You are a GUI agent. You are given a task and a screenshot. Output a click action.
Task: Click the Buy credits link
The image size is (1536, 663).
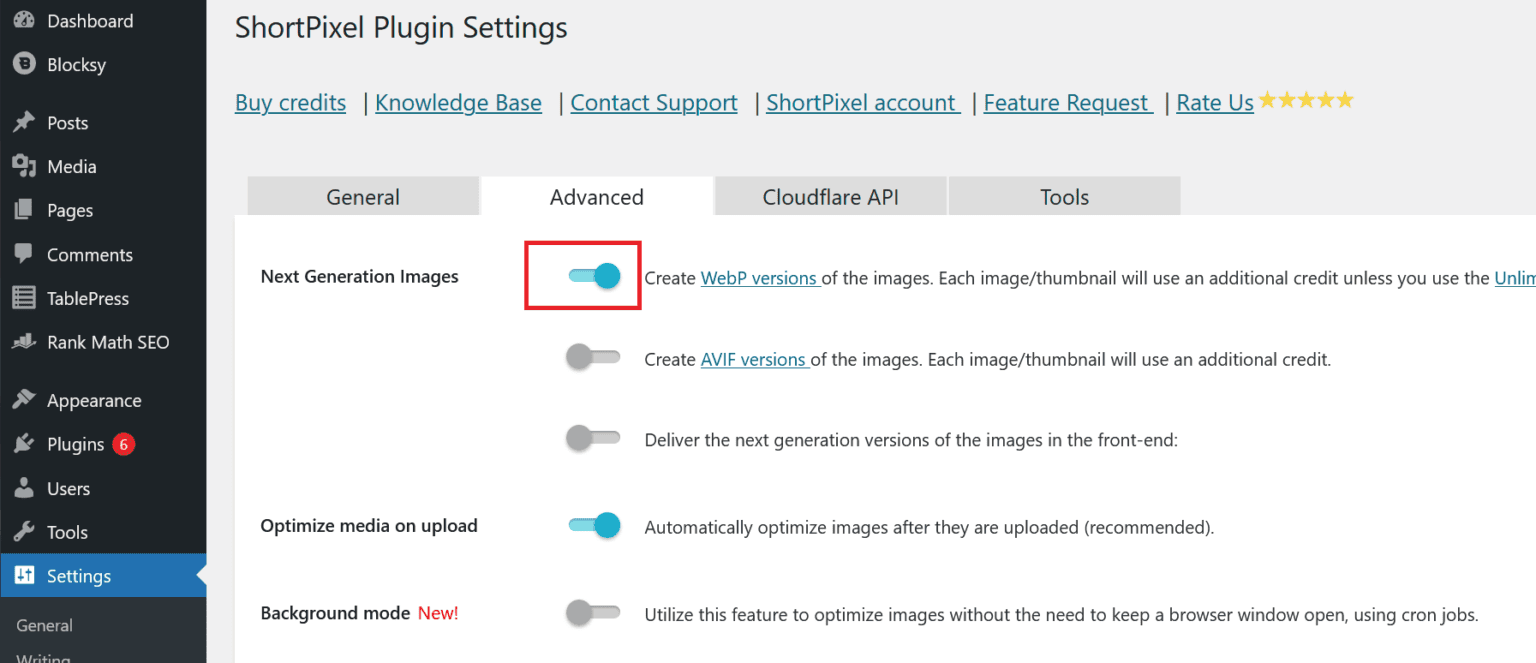290,102
